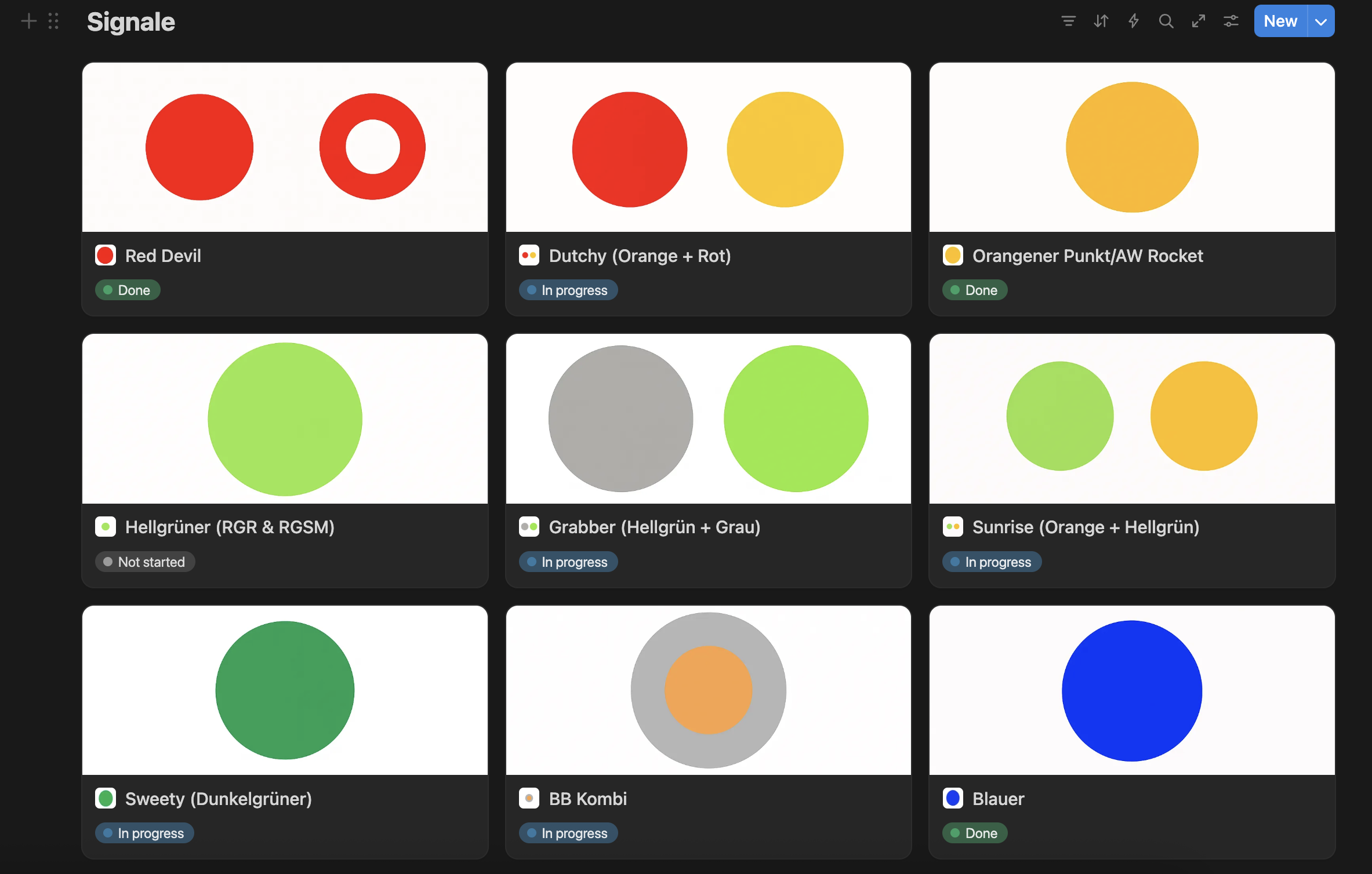Expand the New button dropdown arrow

(1321, 21)
